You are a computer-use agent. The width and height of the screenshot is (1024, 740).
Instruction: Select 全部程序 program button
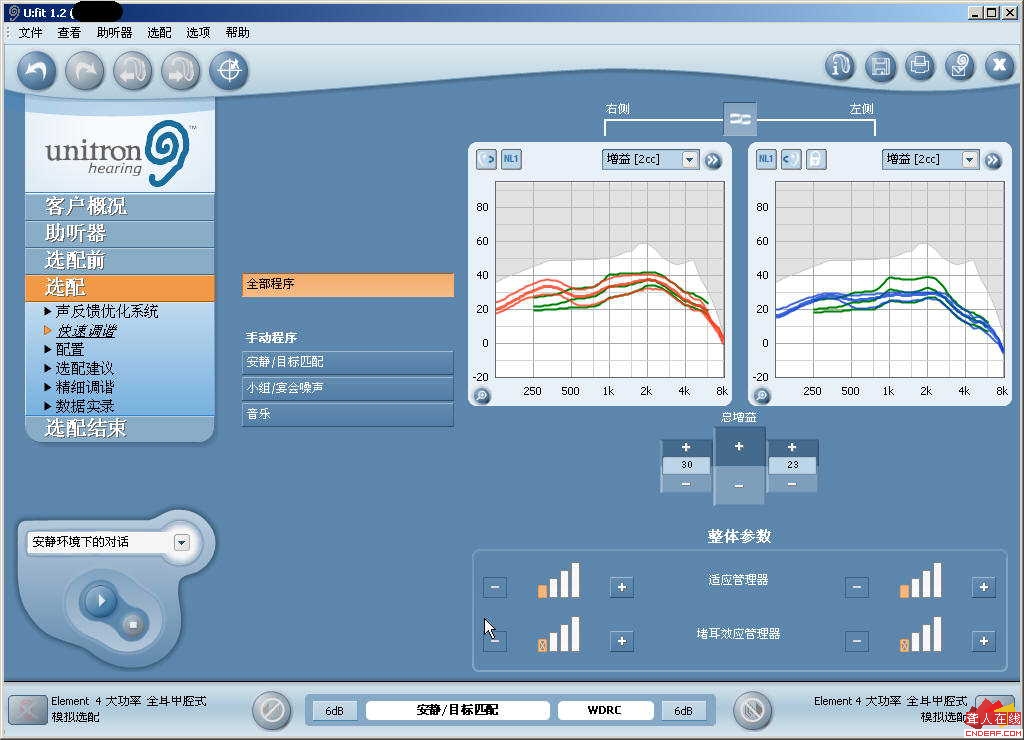(348, 285)
